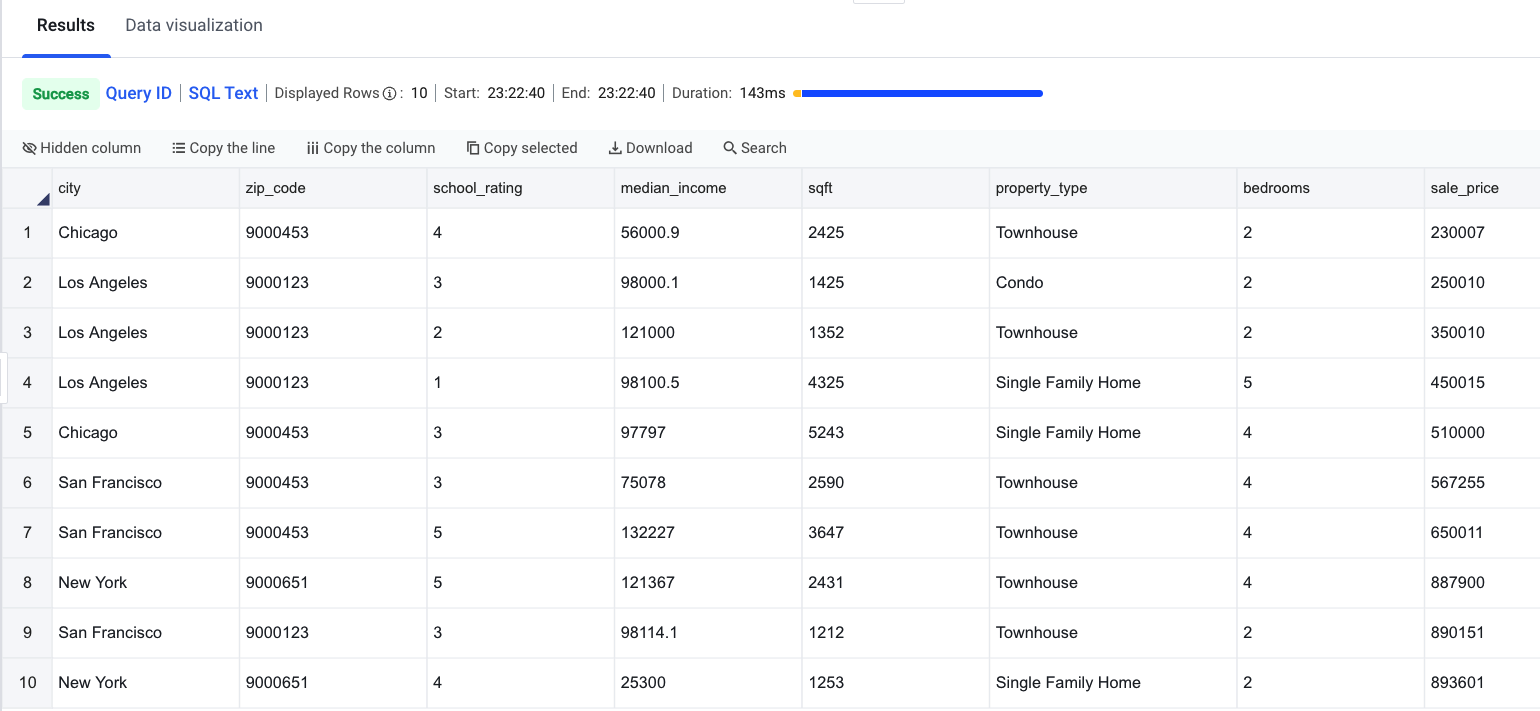This screenshot has height=711, width=1540.
Task: Open the Query ID link
Action: click(x=138, y=93)
